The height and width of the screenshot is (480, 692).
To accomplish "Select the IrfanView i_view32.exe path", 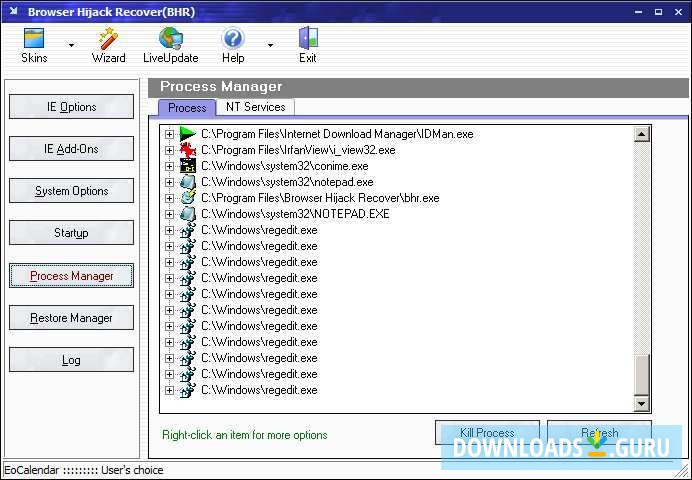I will tap(298, 150).
